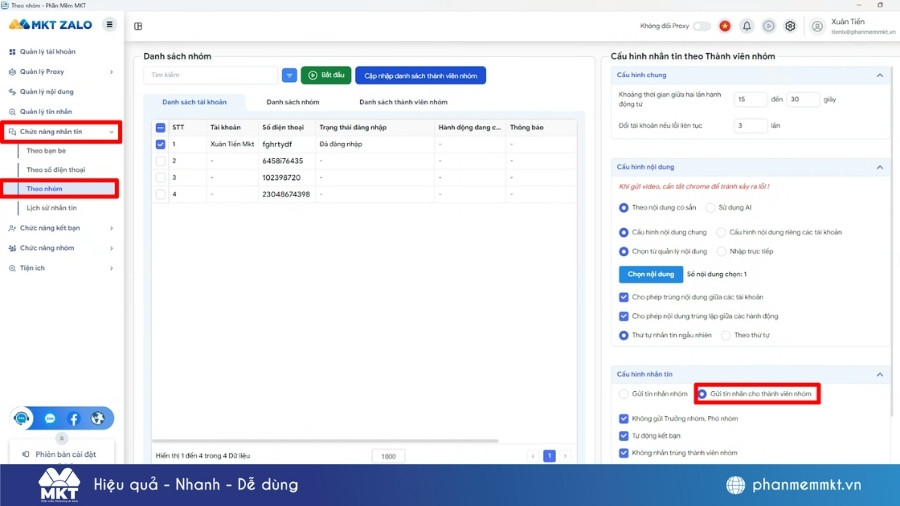Collapse the Cấu hình chung section

click(879, 75)
